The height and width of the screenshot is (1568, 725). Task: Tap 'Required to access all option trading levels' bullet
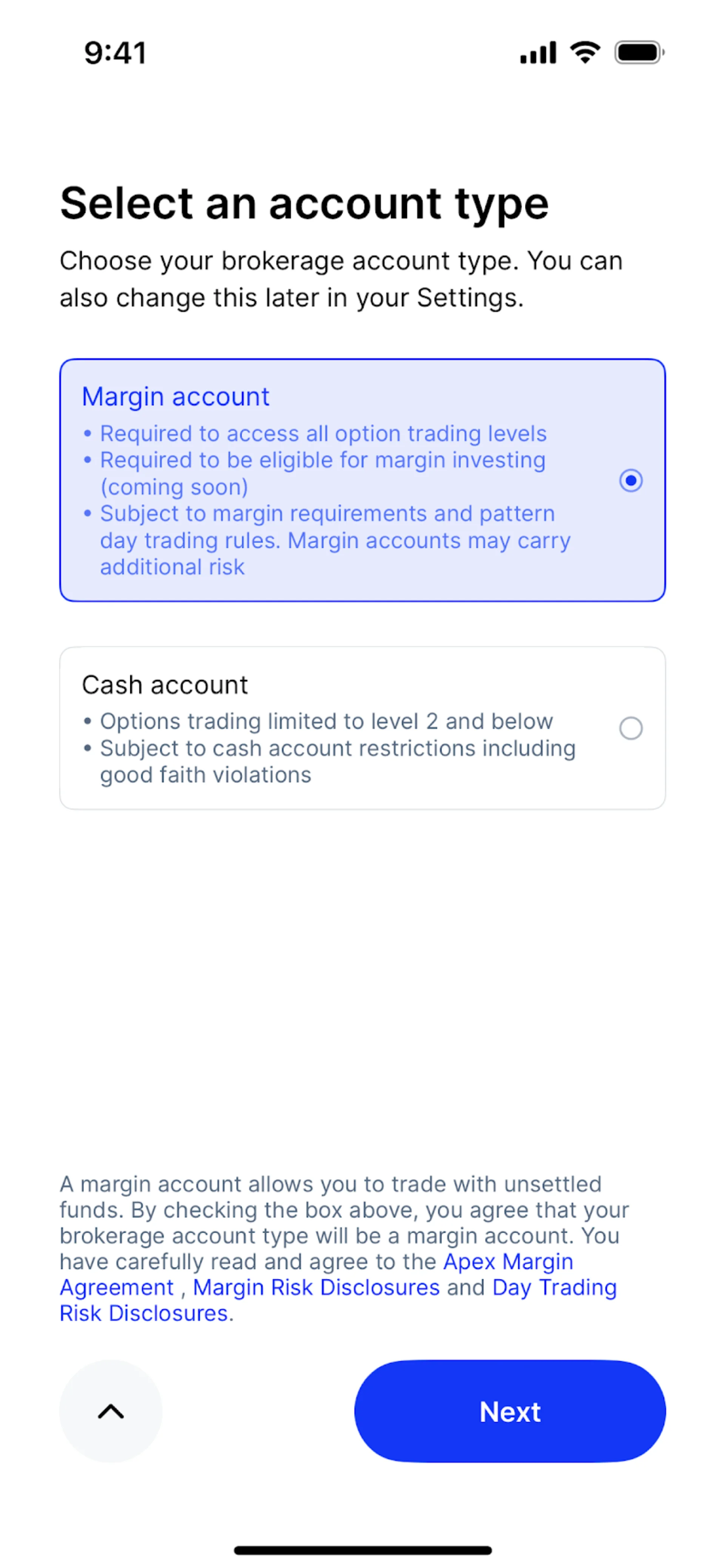[323, 433]
